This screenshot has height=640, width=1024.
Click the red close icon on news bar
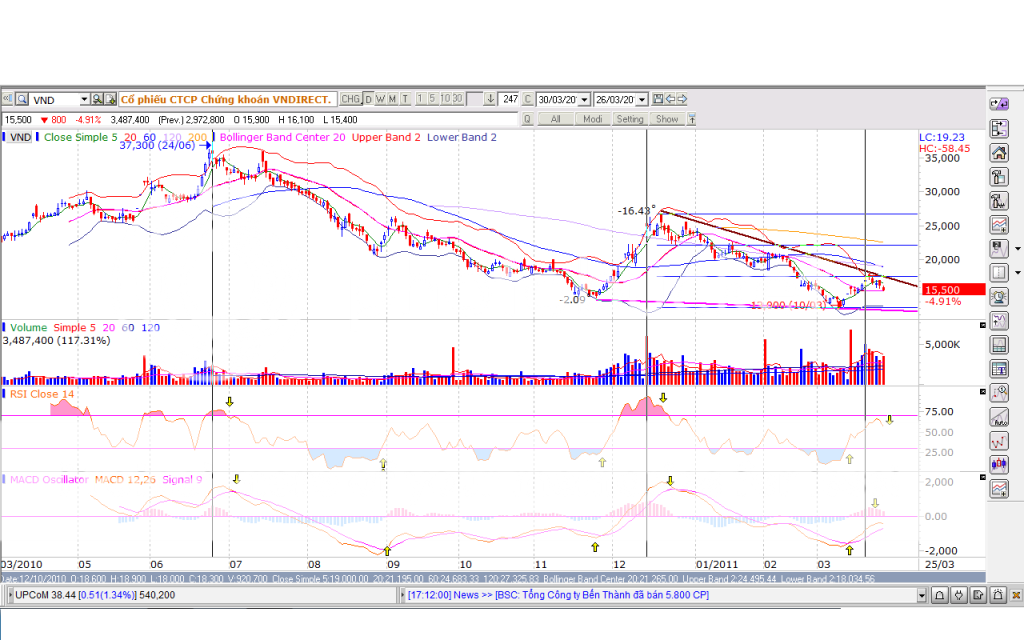pyautogui.click(x=1015, y=596)
